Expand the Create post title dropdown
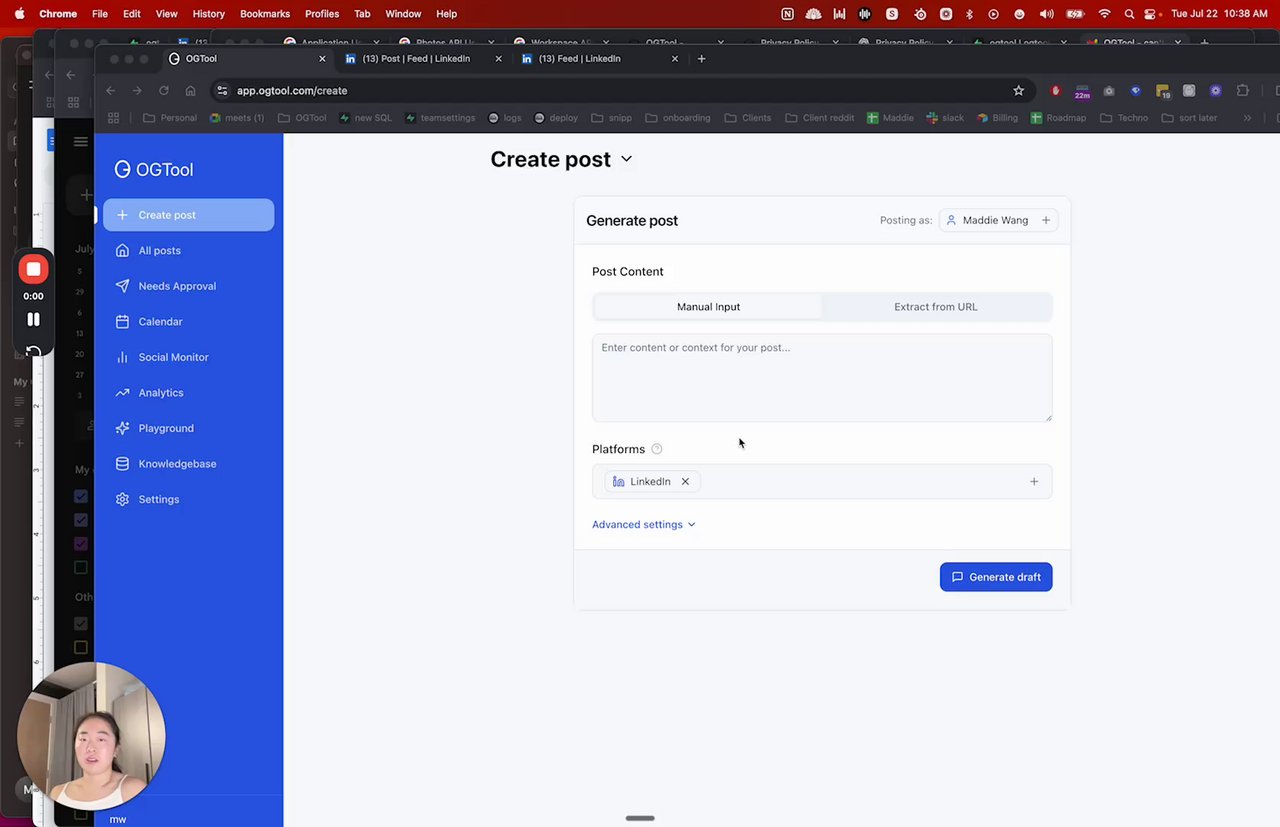Image resolution: width=1280 pixels, height=827 pixels. [627, 159]
